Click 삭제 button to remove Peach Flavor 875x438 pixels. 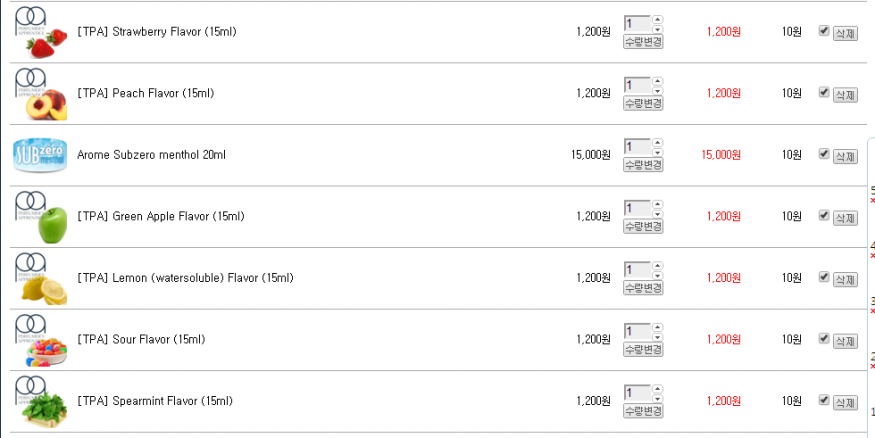(x=845, y=95)
